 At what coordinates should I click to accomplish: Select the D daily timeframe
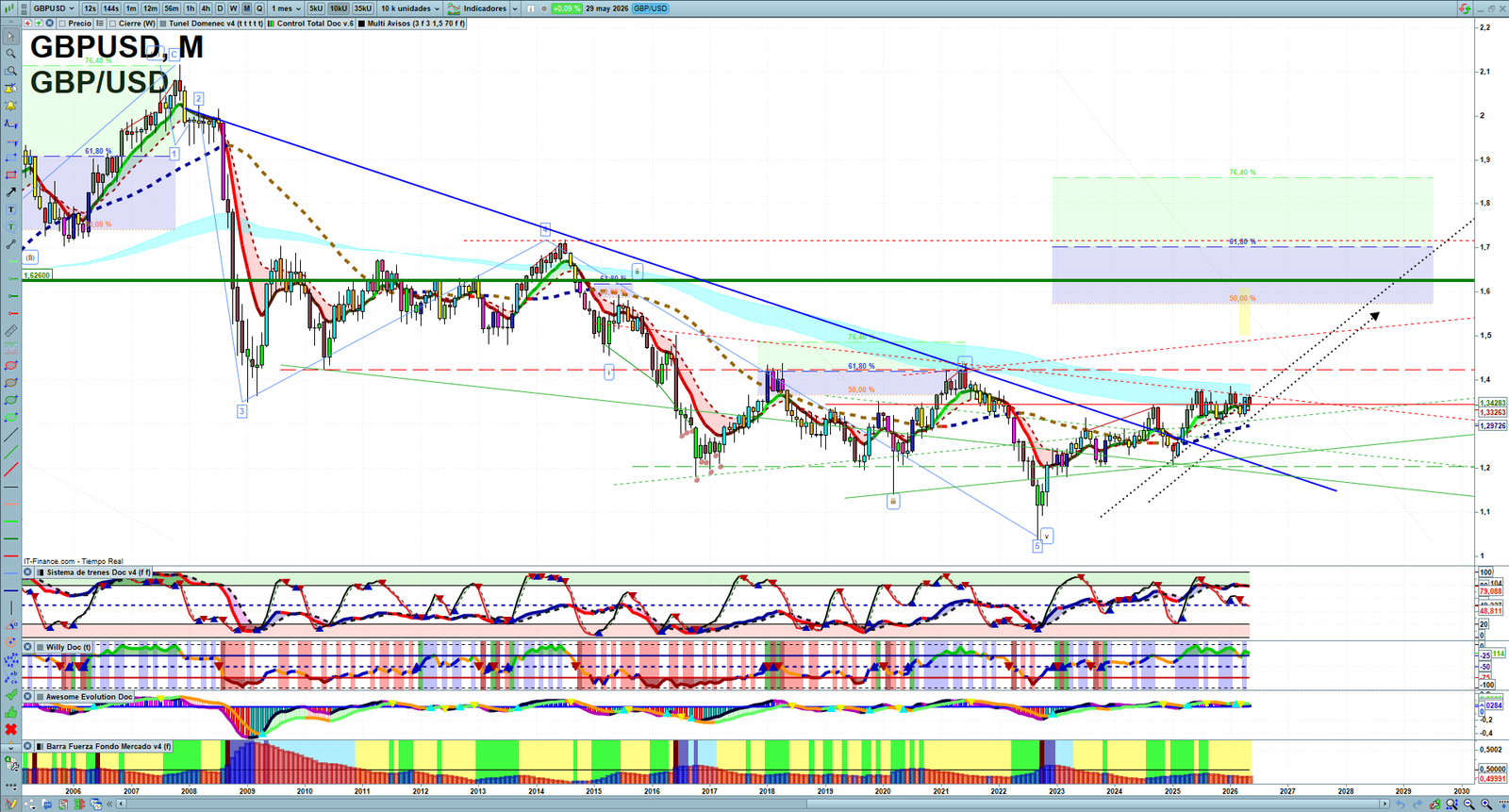coord(220,8)
